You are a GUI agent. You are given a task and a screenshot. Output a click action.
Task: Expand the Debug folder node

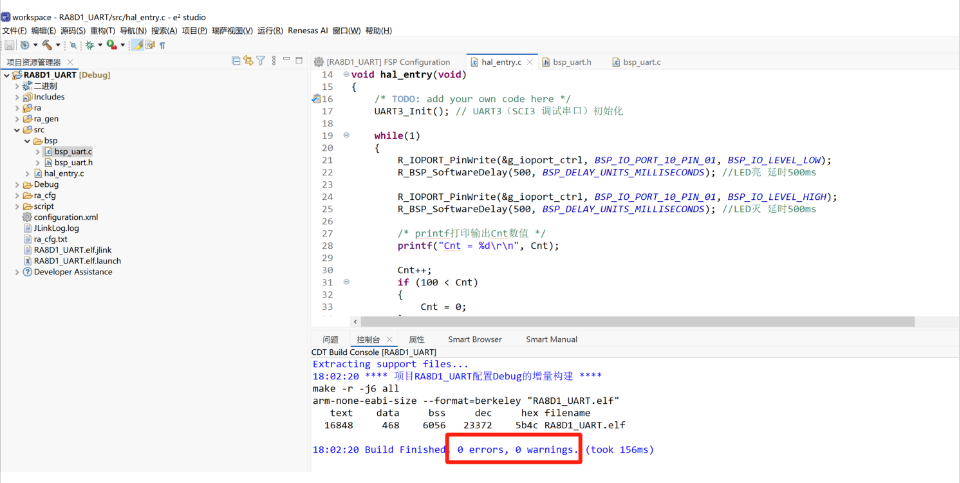pos(17,184)
